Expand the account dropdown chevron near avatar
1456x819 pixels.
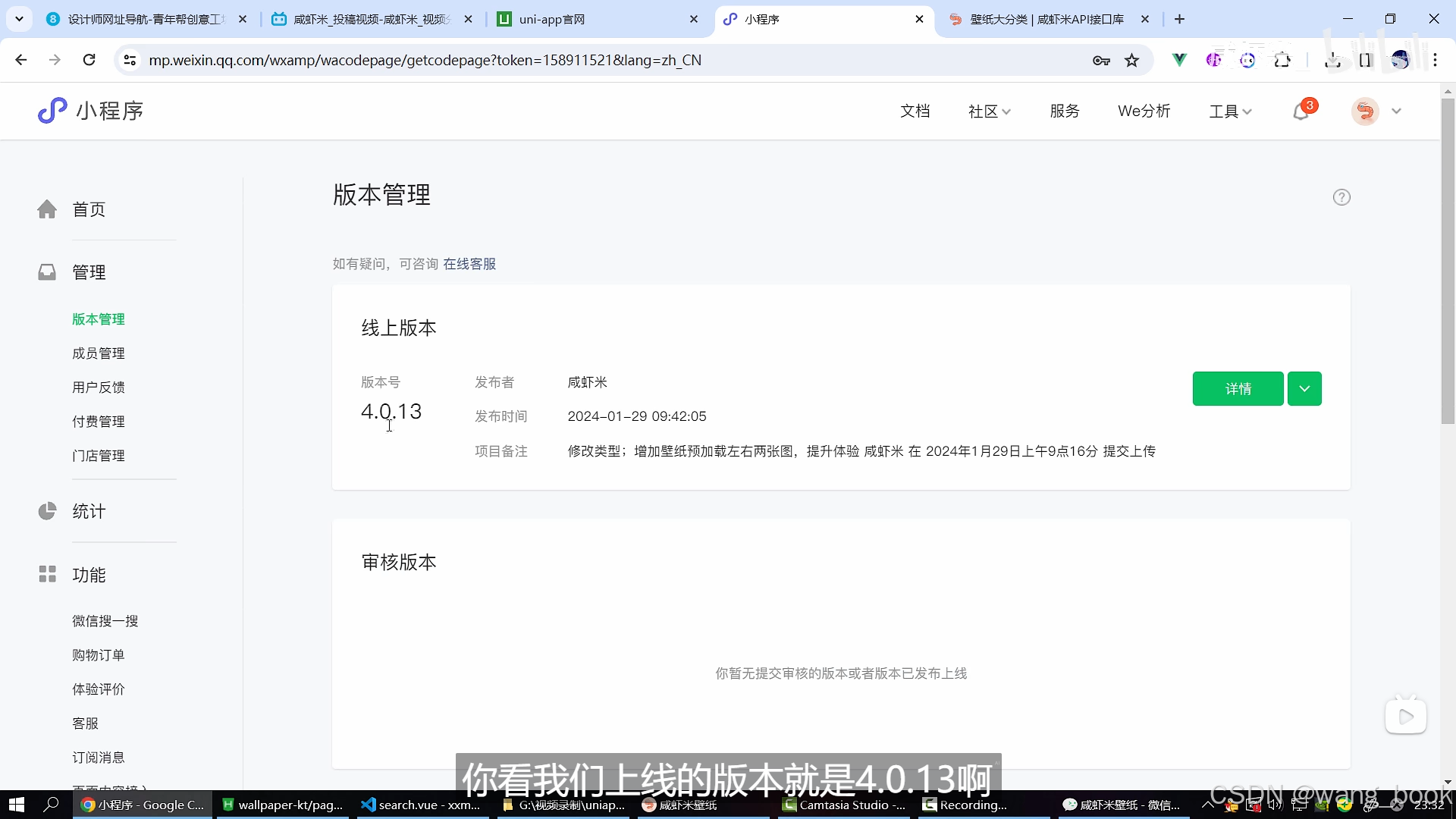(x=1396, y=111)
